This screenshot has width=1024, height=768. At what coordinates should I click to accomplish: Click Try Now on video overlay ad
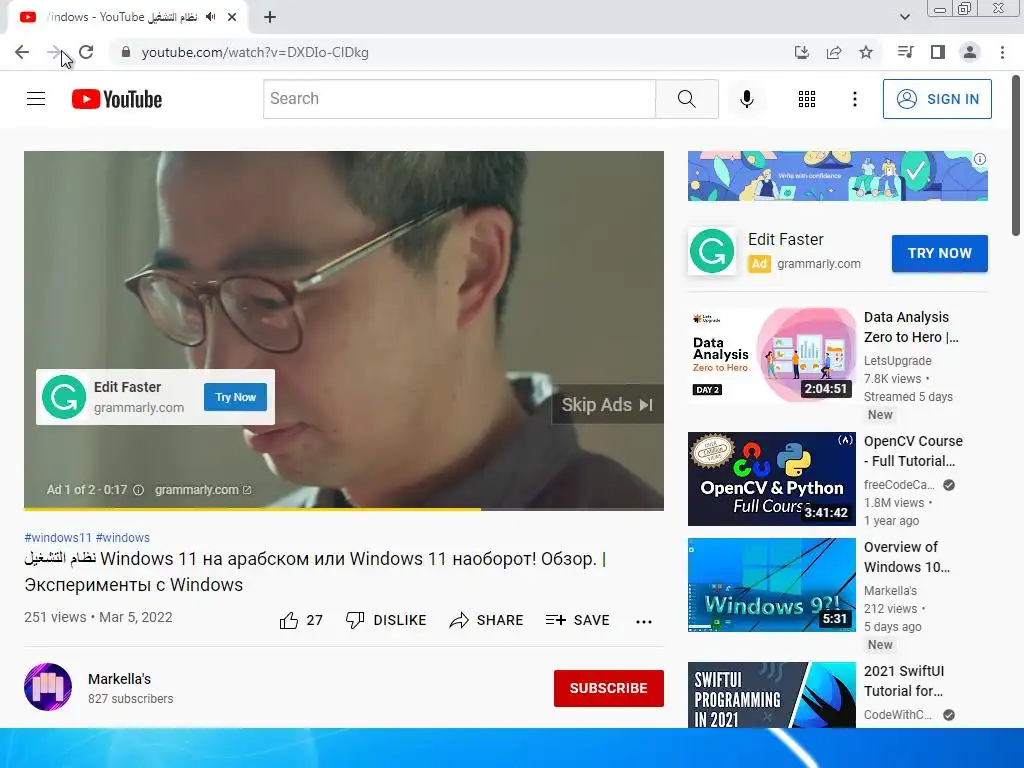click(x=235, y=397)
